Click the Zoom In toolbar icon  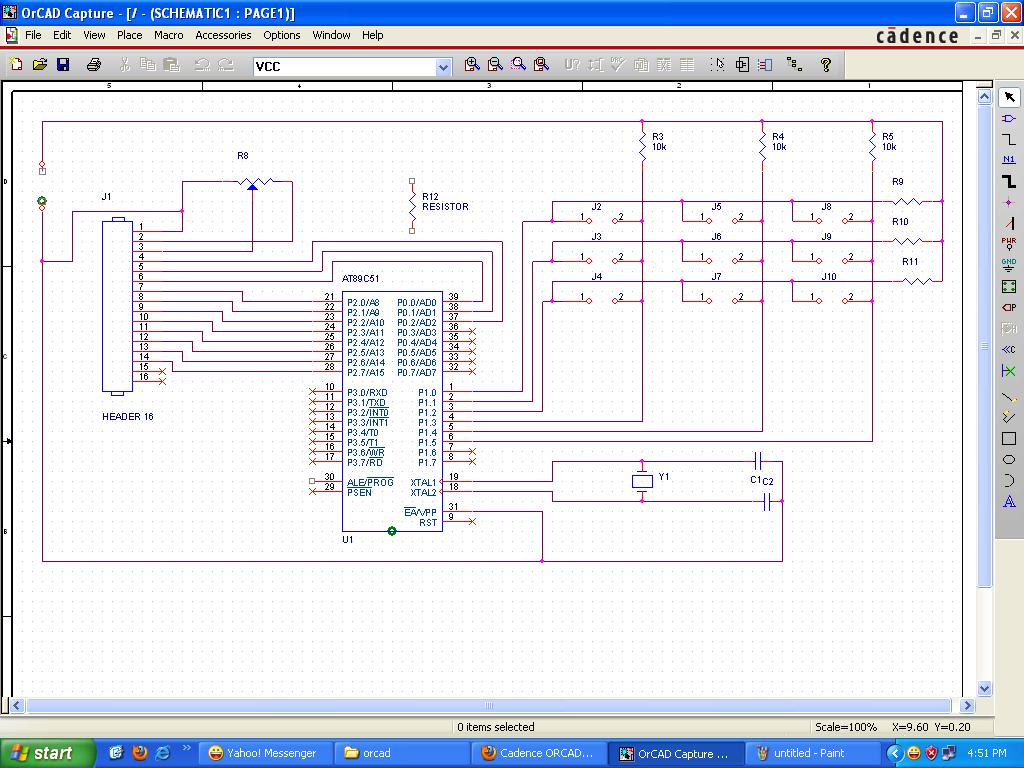pyautogui.click(x=472, y=65)
